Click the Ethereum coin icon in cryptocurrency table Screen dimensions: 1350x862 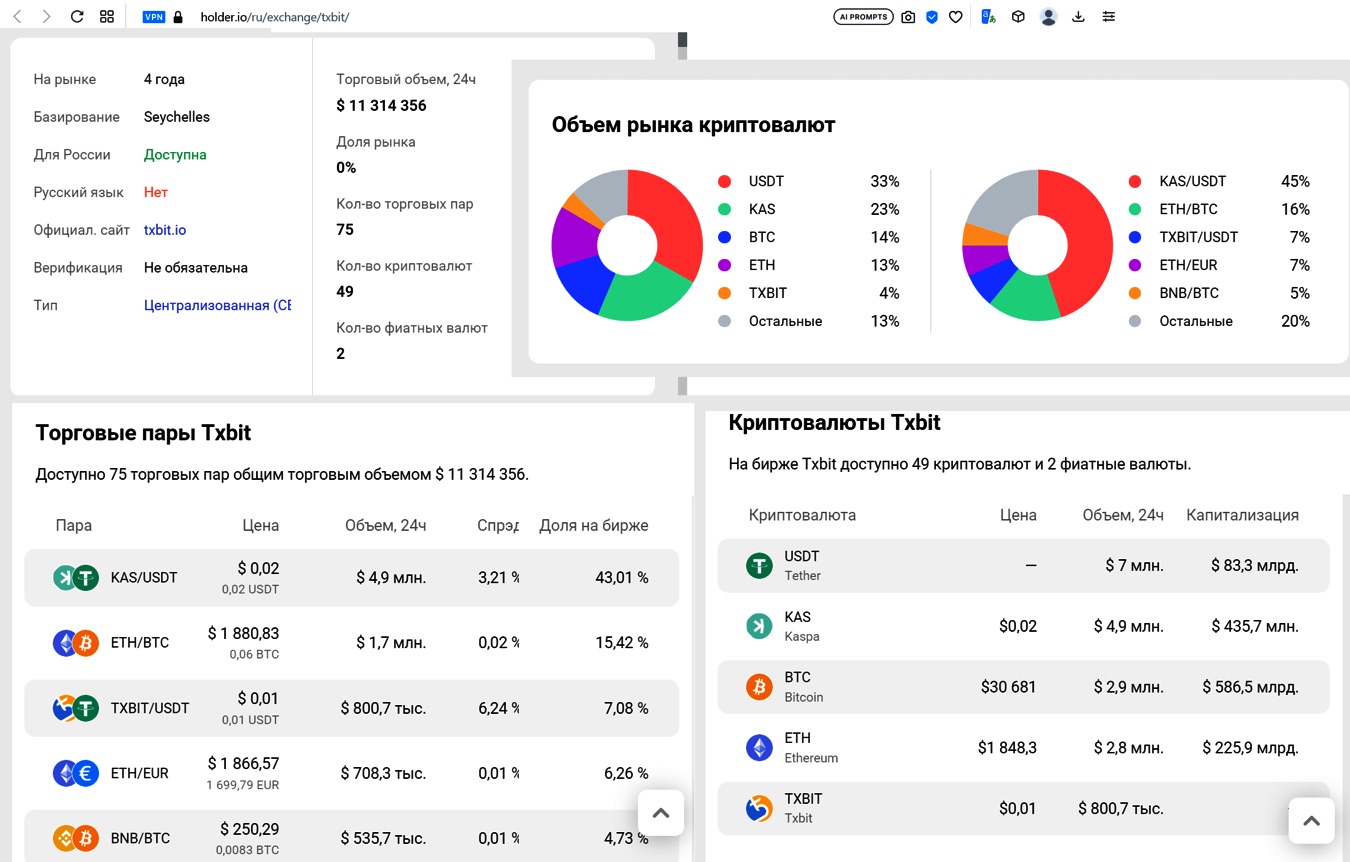[760, 747]
